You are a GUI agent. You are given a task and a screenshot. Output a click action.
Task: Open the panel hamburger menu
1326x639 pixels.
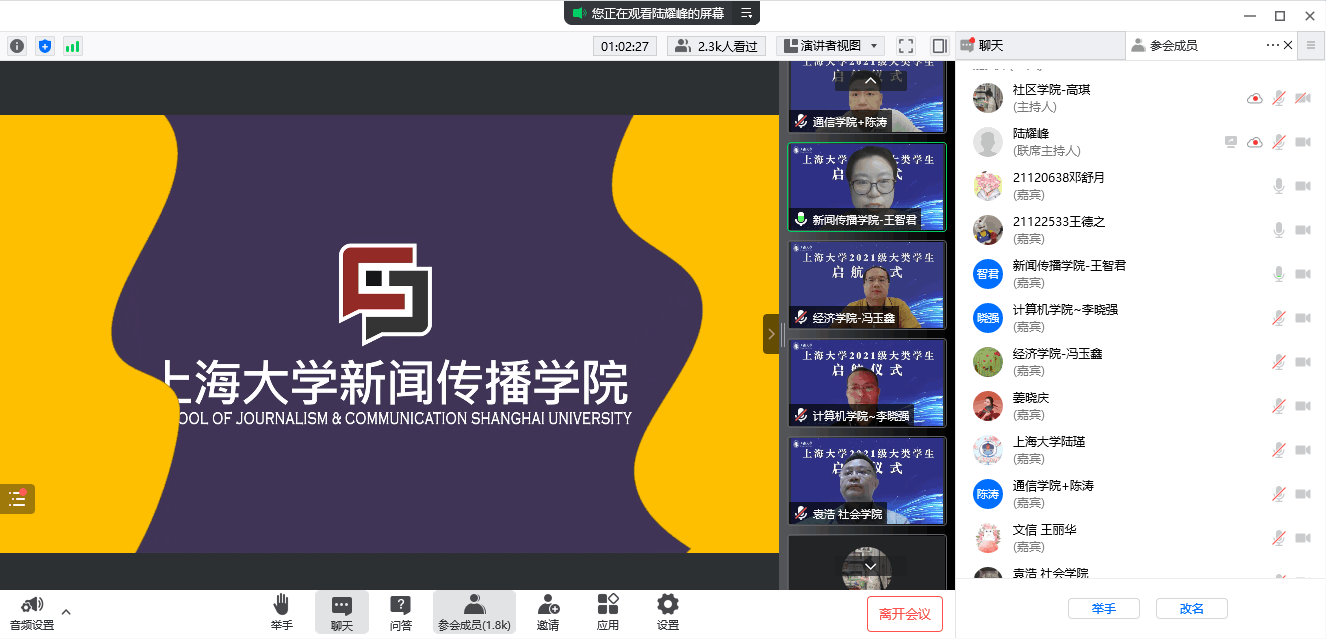click(x=1311, y=45)
